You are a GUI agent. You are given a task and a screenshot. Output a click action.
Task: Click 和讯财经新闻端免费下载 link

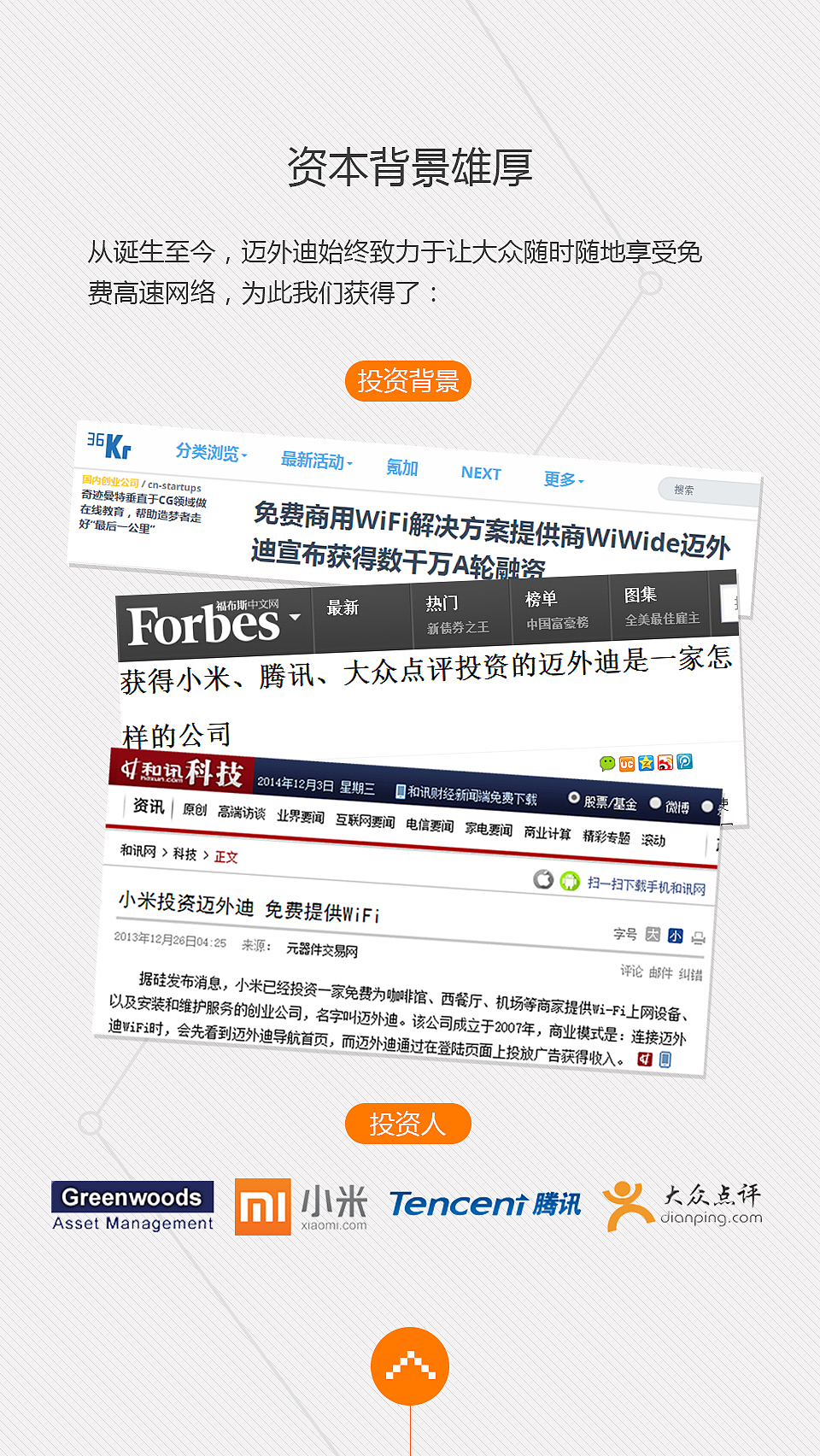point(472,796)
